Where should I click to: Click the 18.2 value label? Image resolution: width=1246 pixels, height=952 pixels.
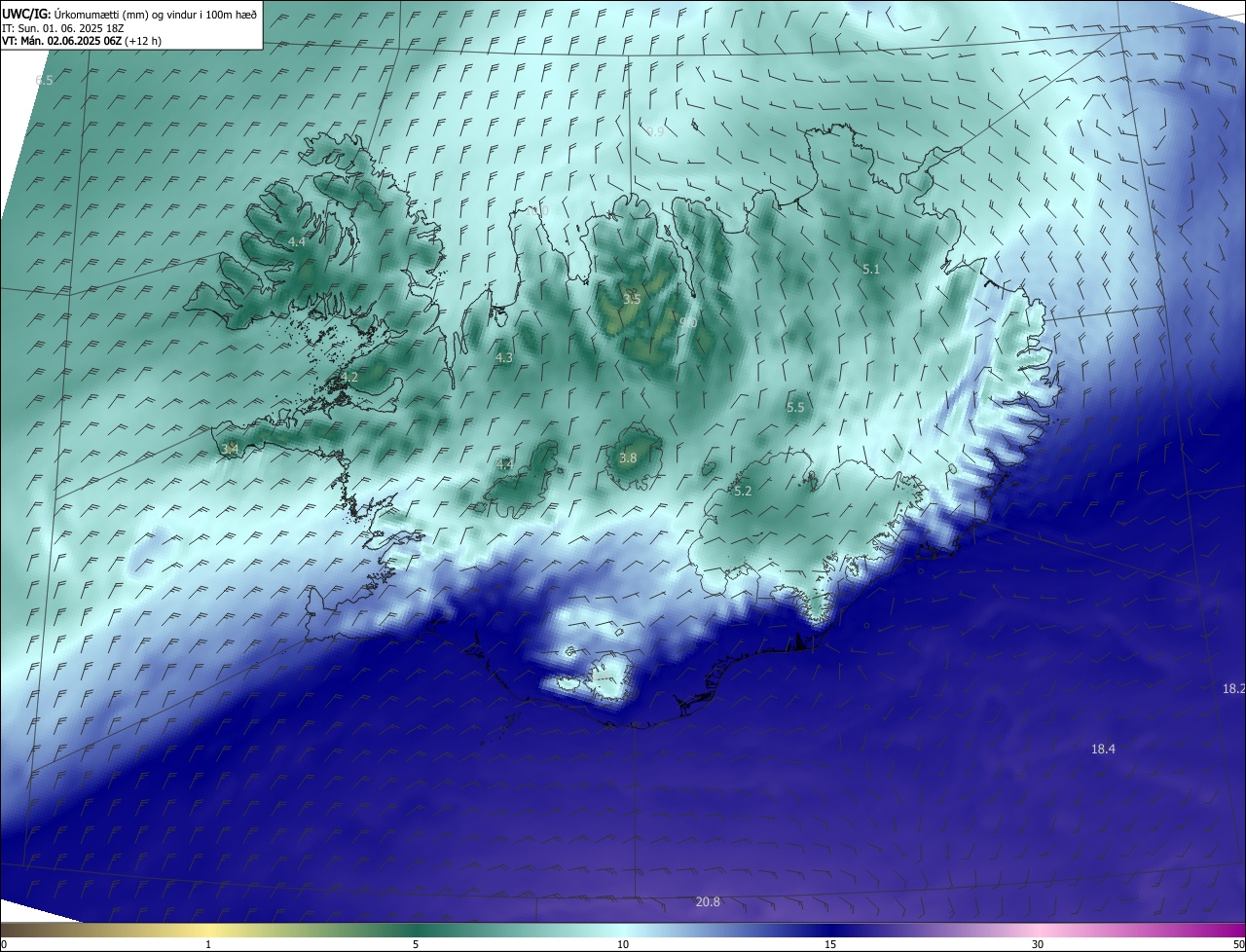tap(1233, 688)
